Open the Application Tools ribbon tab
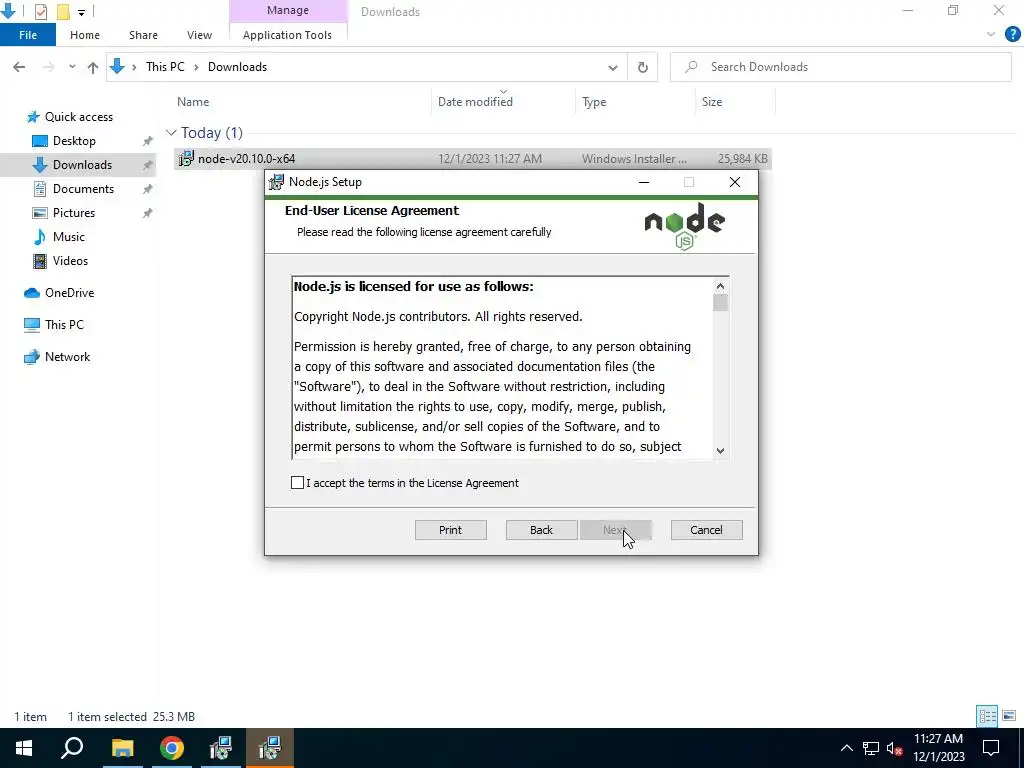Image resolution: width=1024 pixels, height=768 pixels. tap(287, 35)
